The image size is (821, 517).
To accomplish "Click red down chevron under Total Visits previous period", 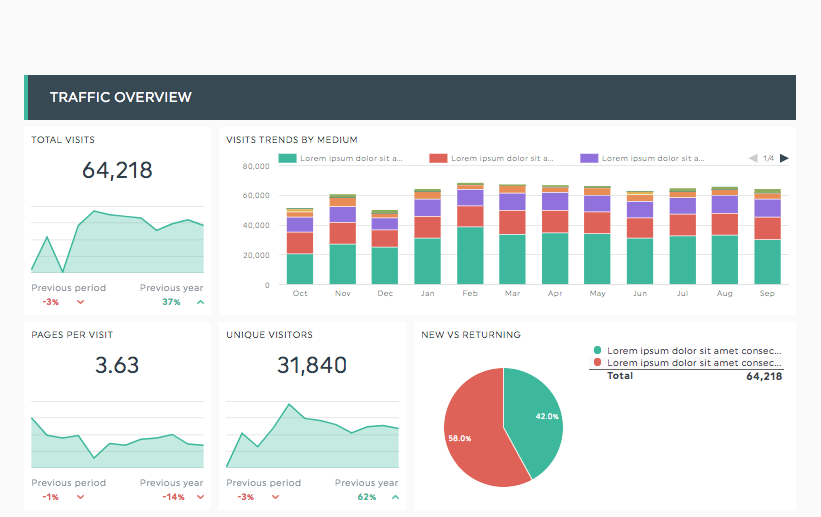I will coord(81,302).
